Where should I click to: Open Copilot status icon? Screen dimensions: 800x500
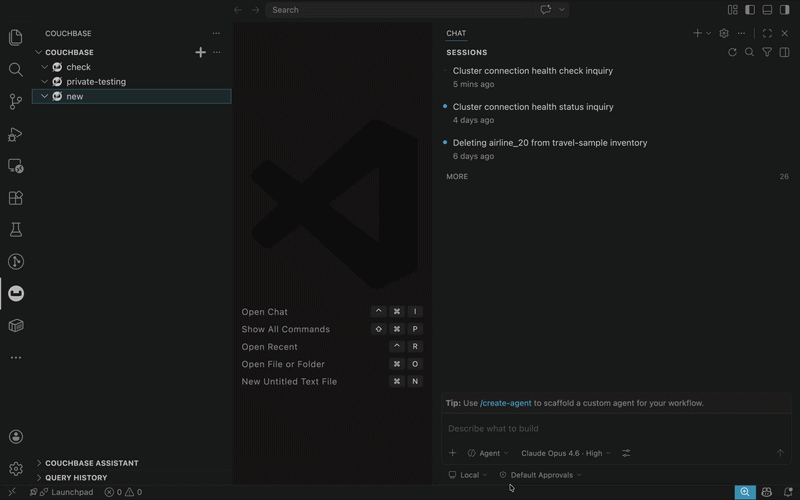767,492
